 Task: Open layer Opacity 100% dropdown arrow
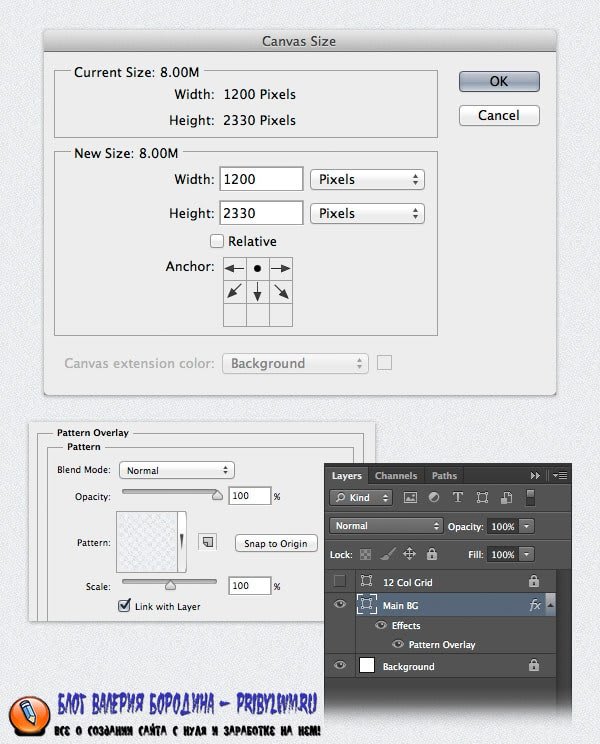coord(526,526)
